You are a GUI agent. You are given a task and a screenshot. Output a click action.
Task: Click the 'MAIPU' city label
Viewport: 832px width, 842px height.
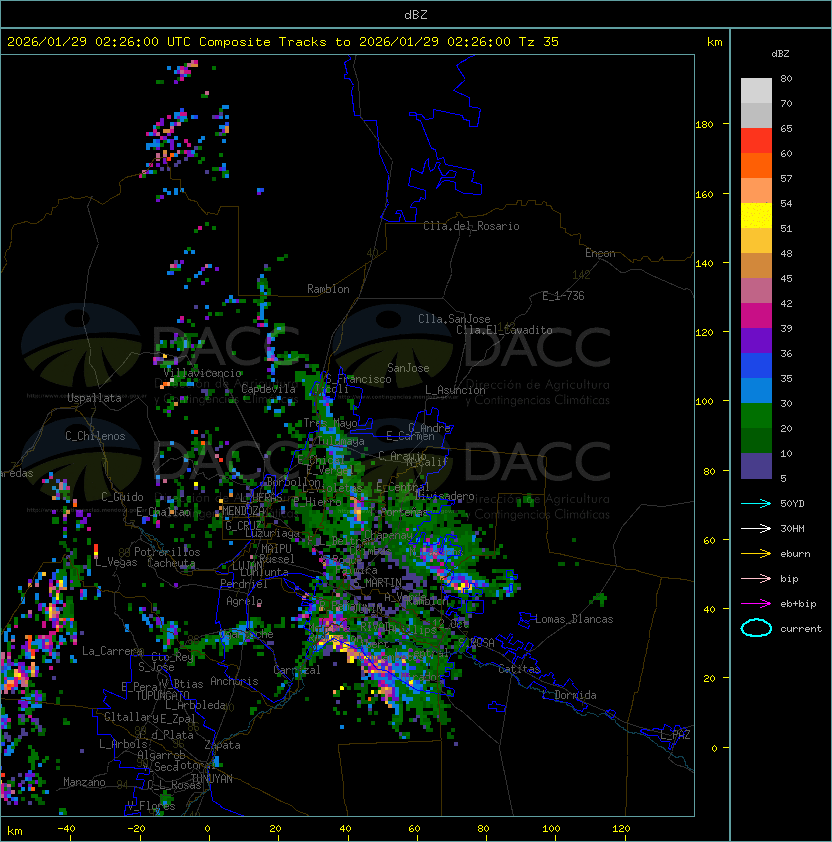coord(276,549)
